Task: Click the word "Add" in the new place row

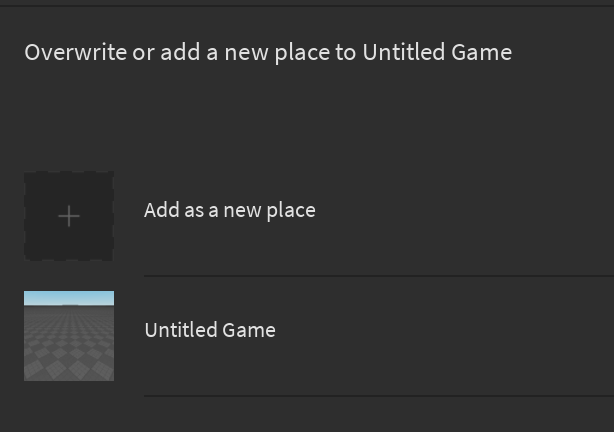Action: [161, 210]
